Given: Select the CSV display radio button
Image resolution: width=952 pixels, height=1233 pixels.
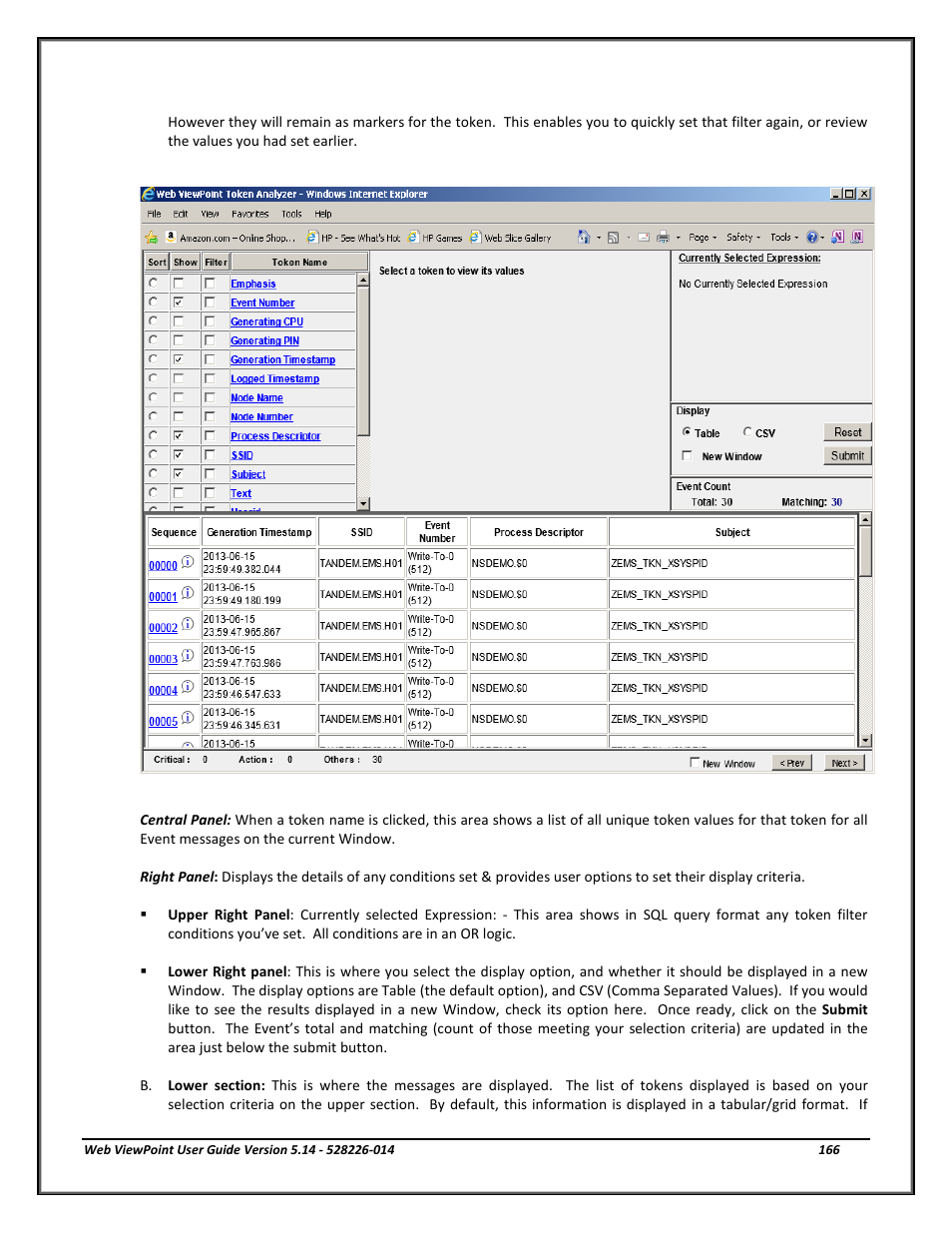Looking at the screenshot, I should pos(747,431).
